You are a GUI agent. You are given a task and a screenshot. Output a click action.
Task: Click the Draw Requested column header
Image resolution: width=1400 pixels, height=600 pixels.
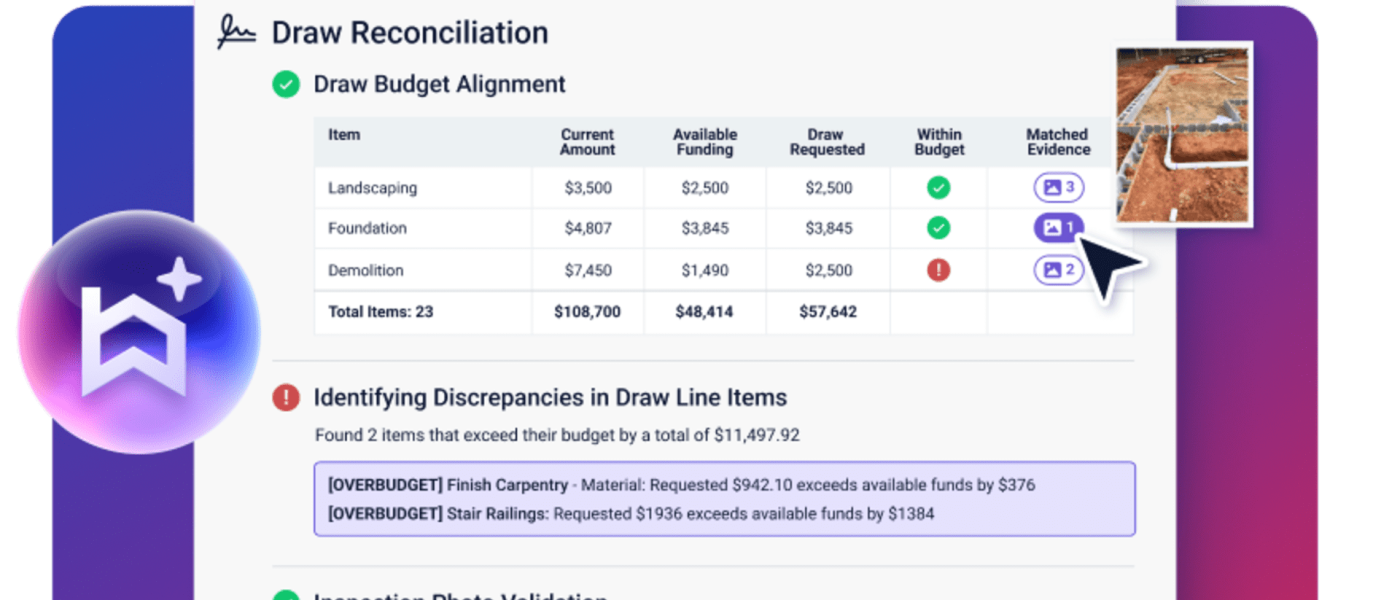pos(827,142)
